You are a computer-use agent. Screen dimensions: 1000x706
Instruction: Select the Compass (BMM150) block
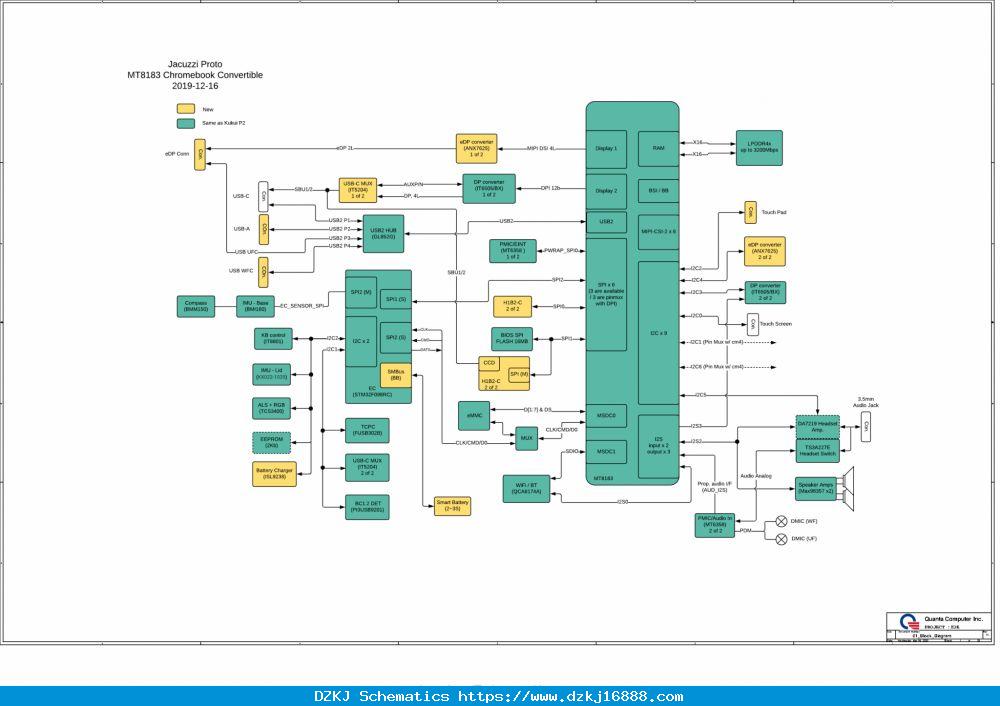pyautogui.click(x=196, y=307)
